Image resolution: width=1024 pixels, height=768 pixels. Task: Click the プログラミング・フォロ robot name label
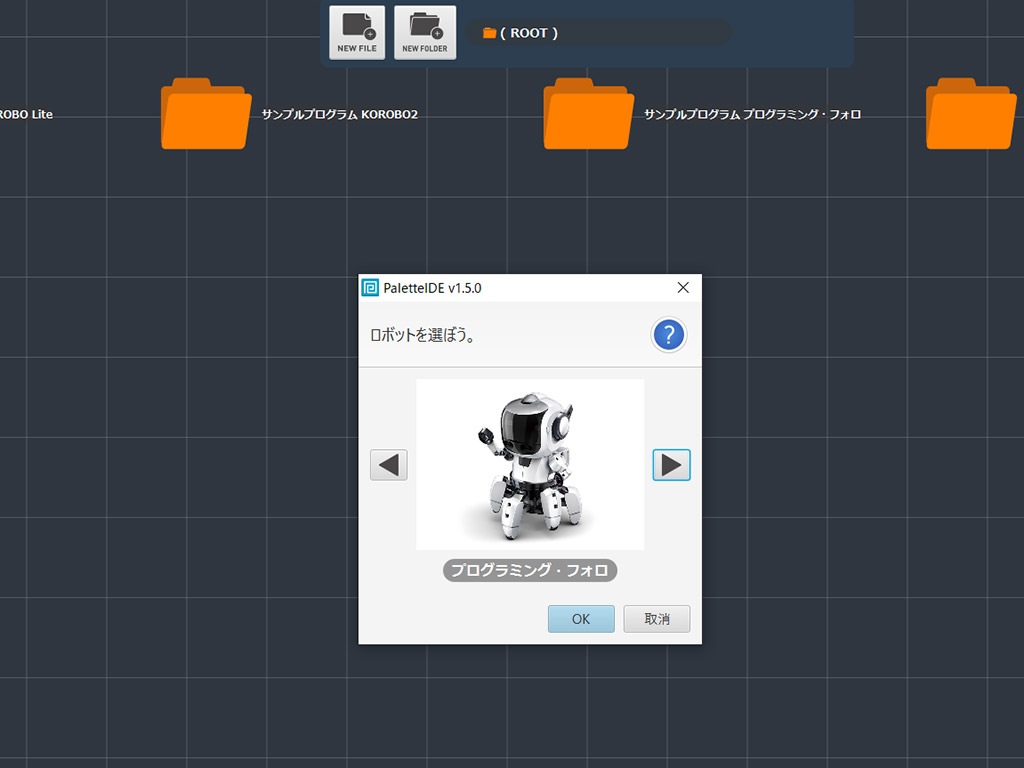tap(530, 570)
